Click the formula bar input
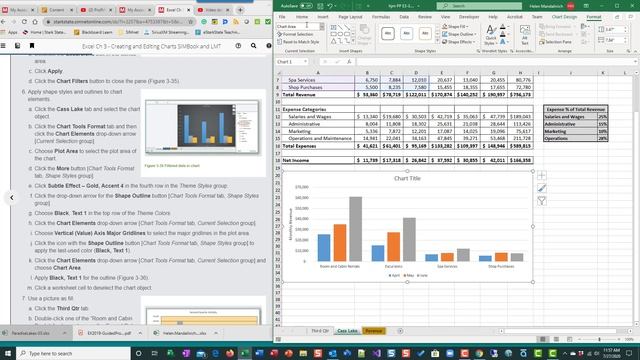Image resolution: width=640 pixels, height=360 pixels. tap(496, 62)
